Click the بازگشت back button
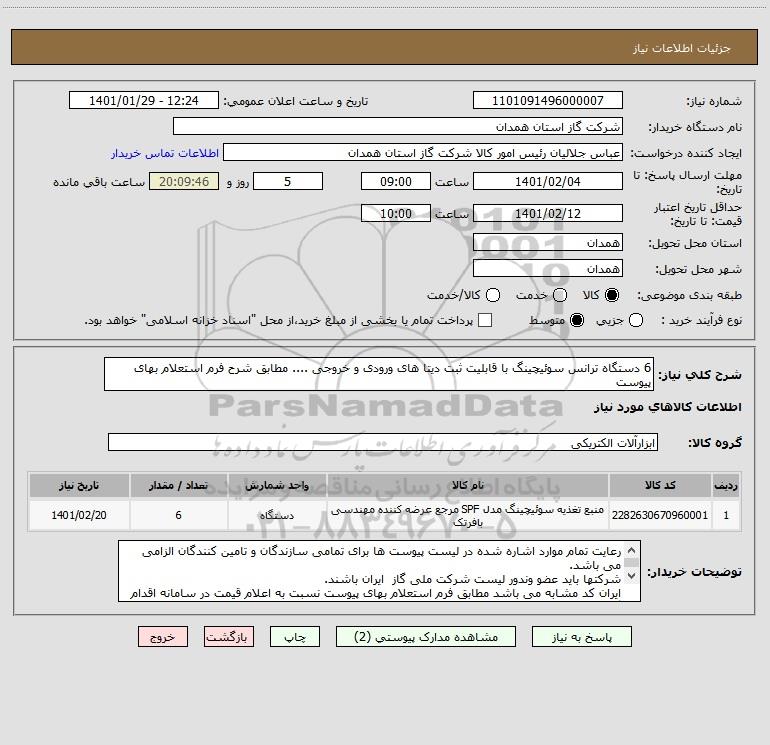770x745 pixels. click(x=229, y=637)
